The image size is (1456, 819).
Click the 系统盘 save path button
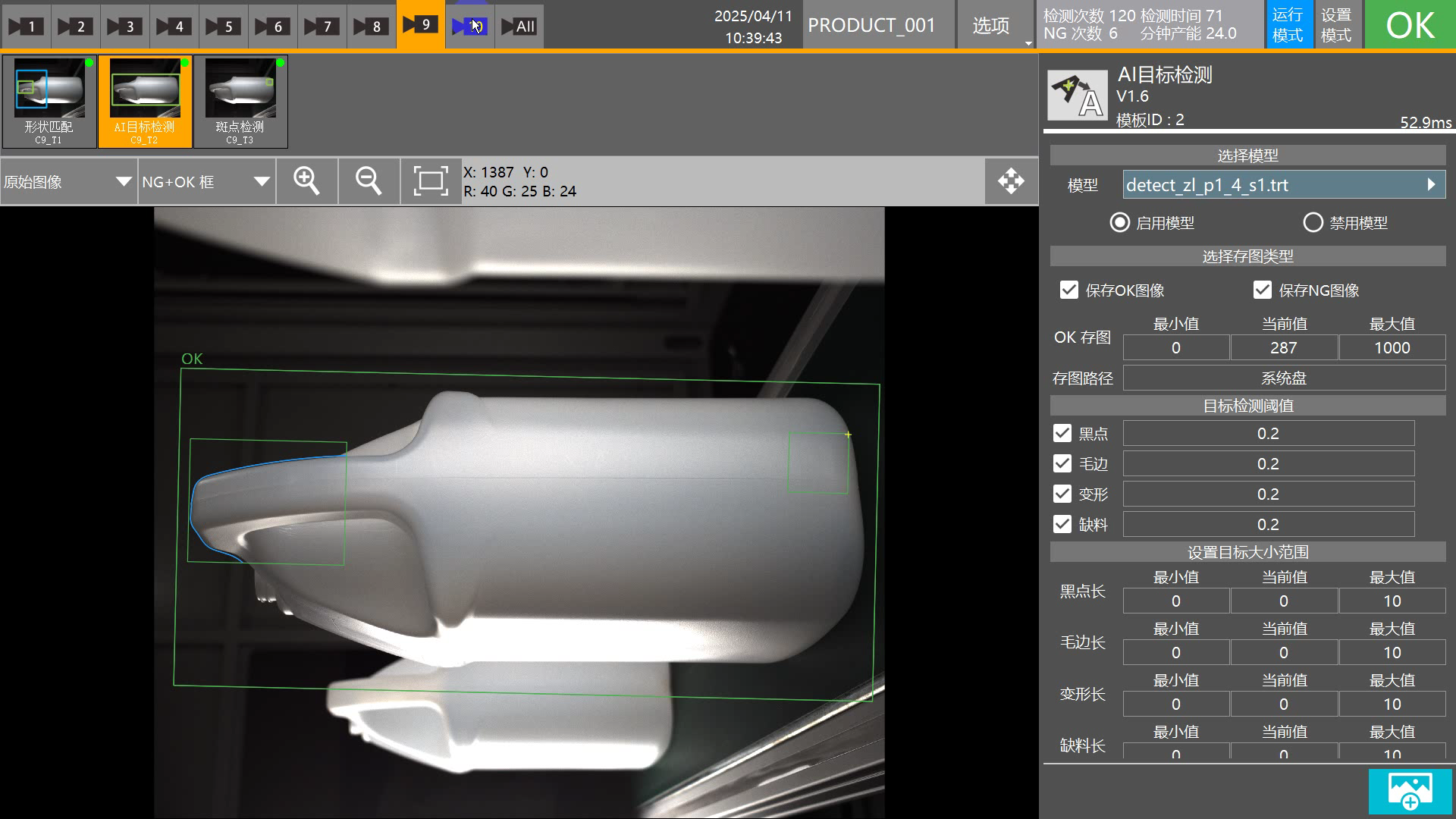1284,378
